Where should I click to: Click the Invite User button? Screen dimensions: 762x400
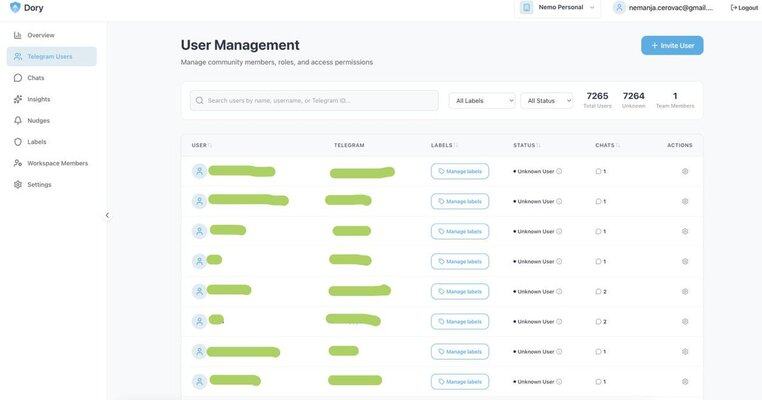point(672,45)
